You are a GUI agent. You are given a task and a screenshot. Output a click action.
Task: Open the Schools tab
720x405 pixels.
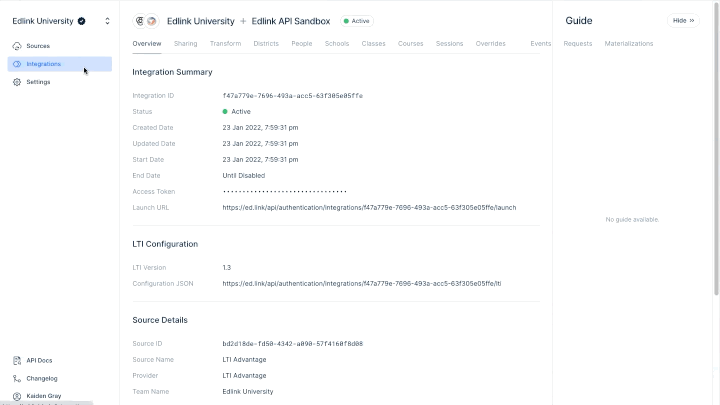337,44
